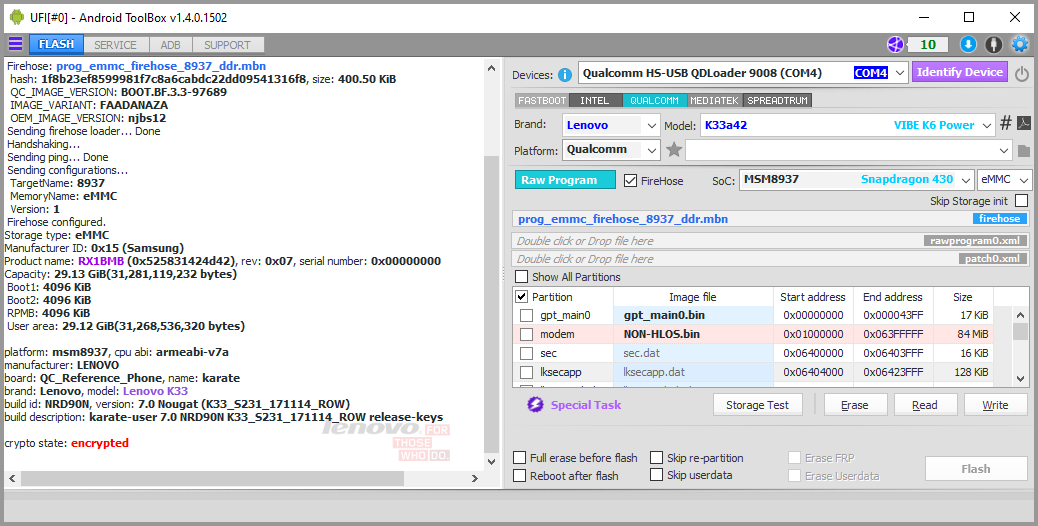Click the favorite star icon next to Platform
Viewport: 1038px width, 526px height.
click(674, 150)
